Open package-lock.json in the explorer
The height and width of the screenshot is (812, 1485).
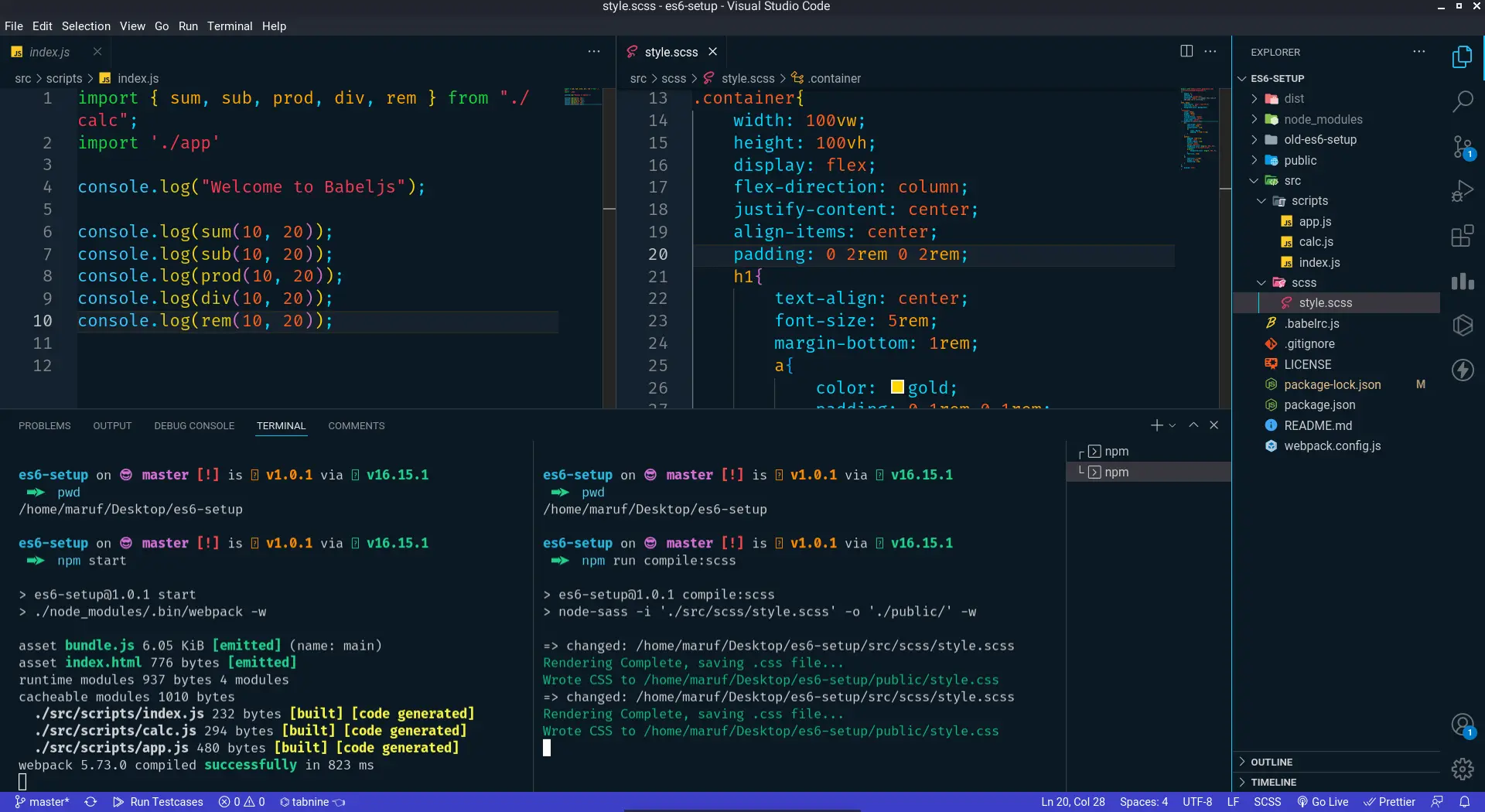[x=1332, y=385]
